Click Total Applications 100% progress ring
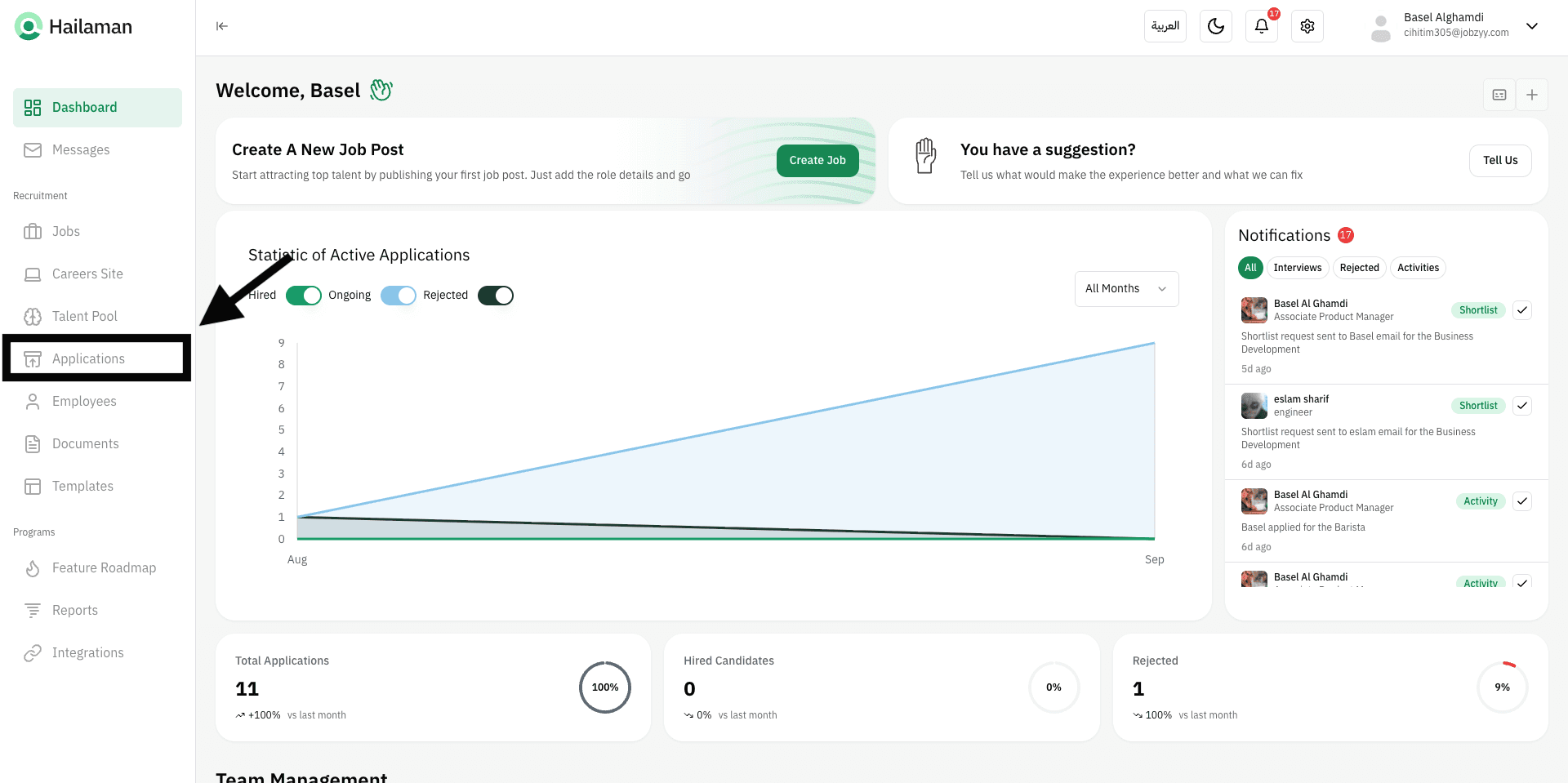 point(605,687)
